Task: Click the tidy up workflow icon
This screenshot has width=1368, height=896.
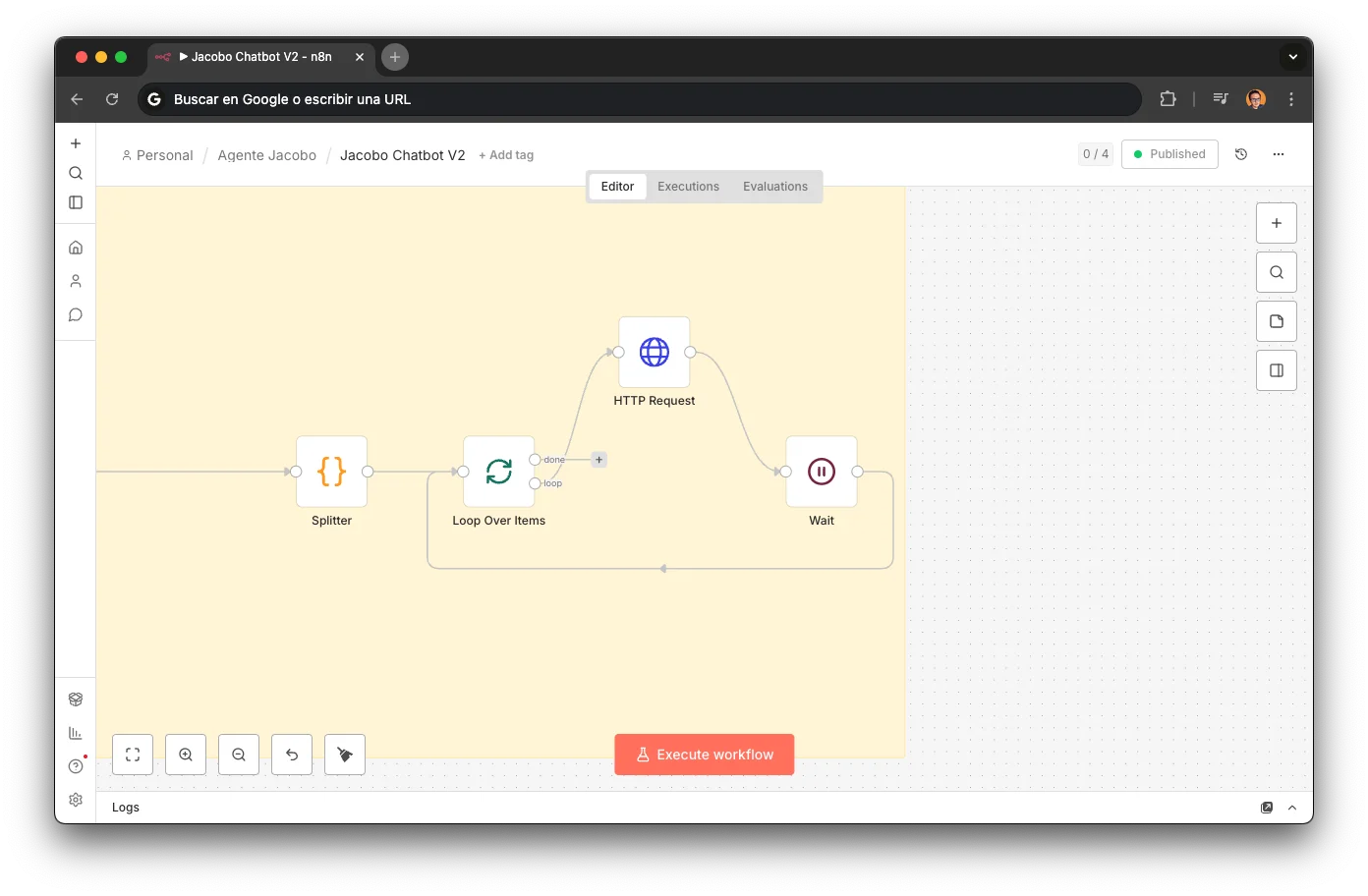Action: (344, 754)
